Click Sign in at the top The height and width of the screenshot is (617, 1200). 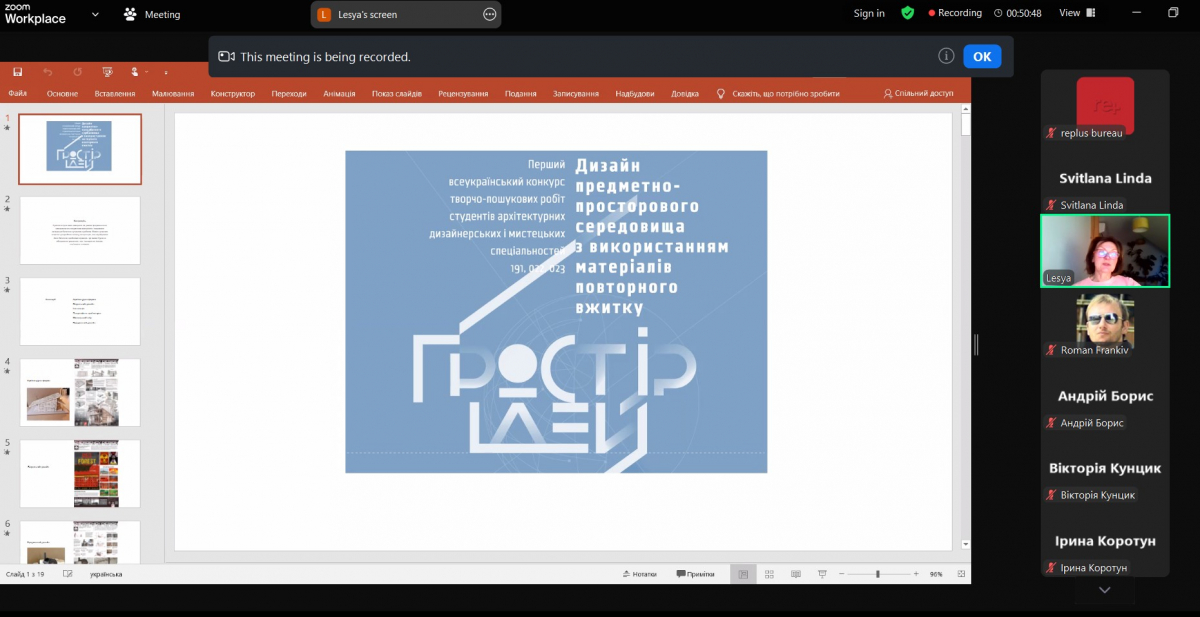click(x=869, y=13)
